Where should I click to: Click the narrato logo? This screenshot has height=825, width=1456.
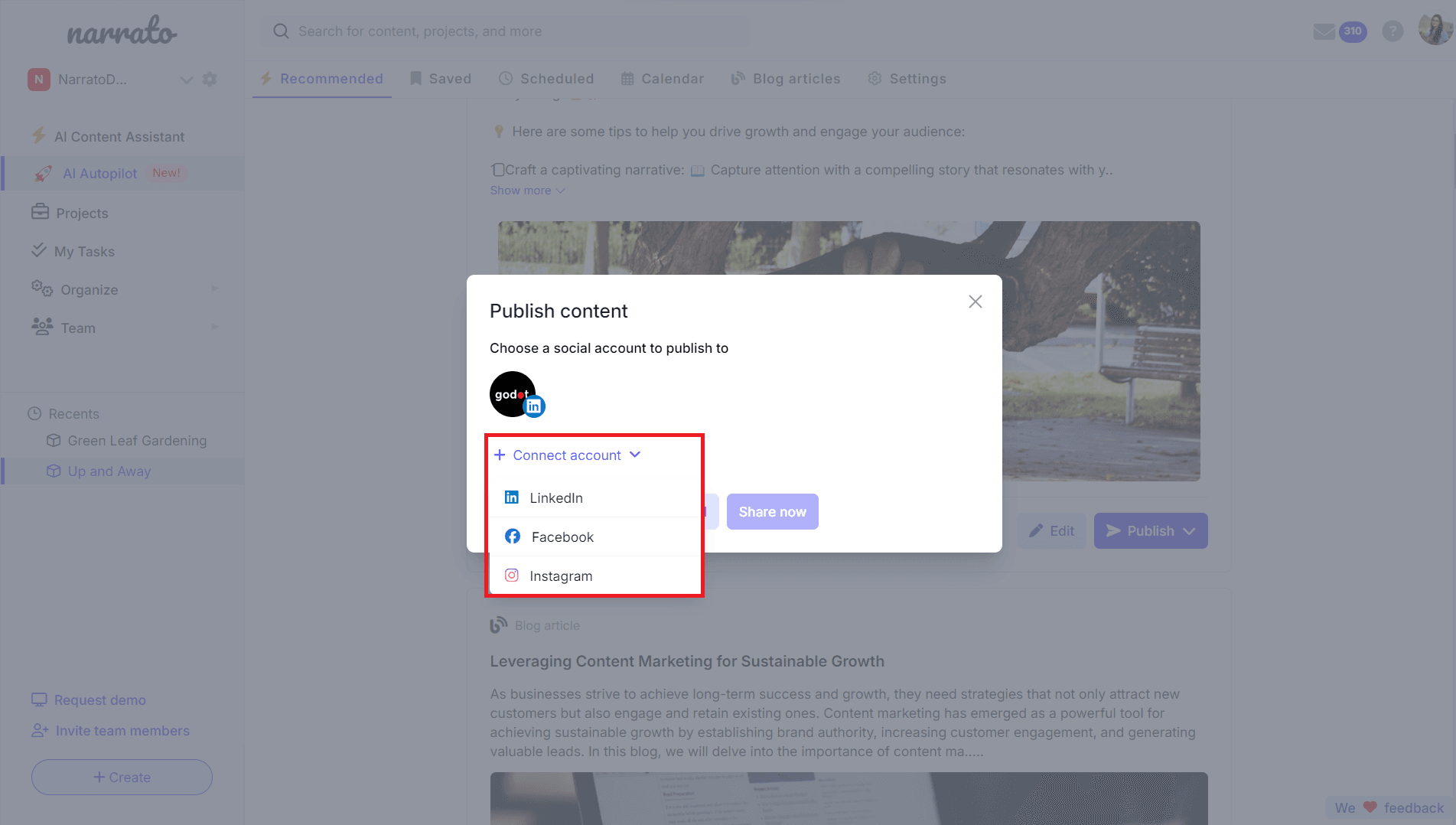(122, 31)
